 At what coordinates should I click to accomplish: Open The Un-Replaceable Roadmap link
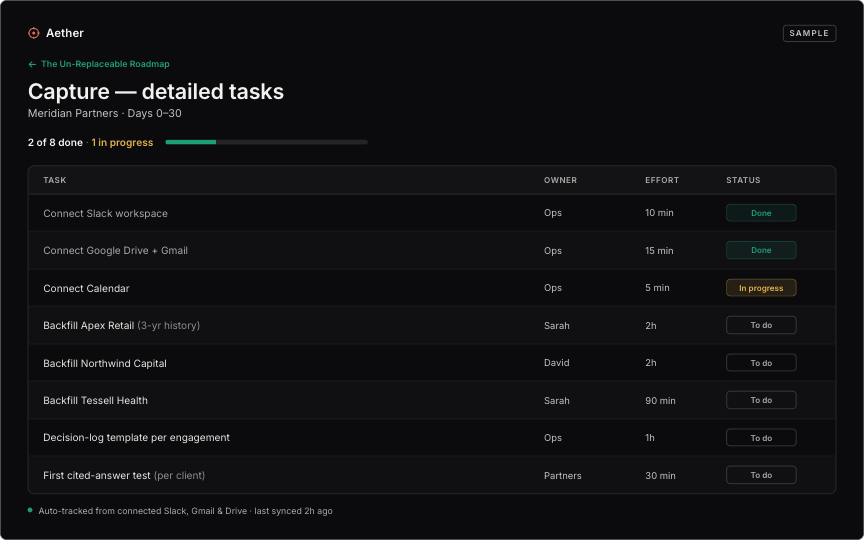(105, 64)
